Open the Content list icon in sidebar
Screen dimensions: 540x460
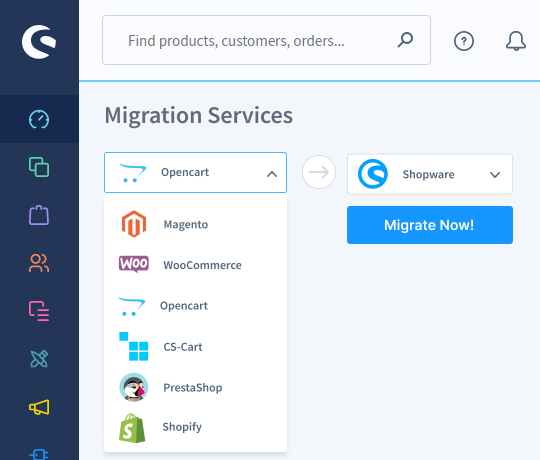pos(39,311)
